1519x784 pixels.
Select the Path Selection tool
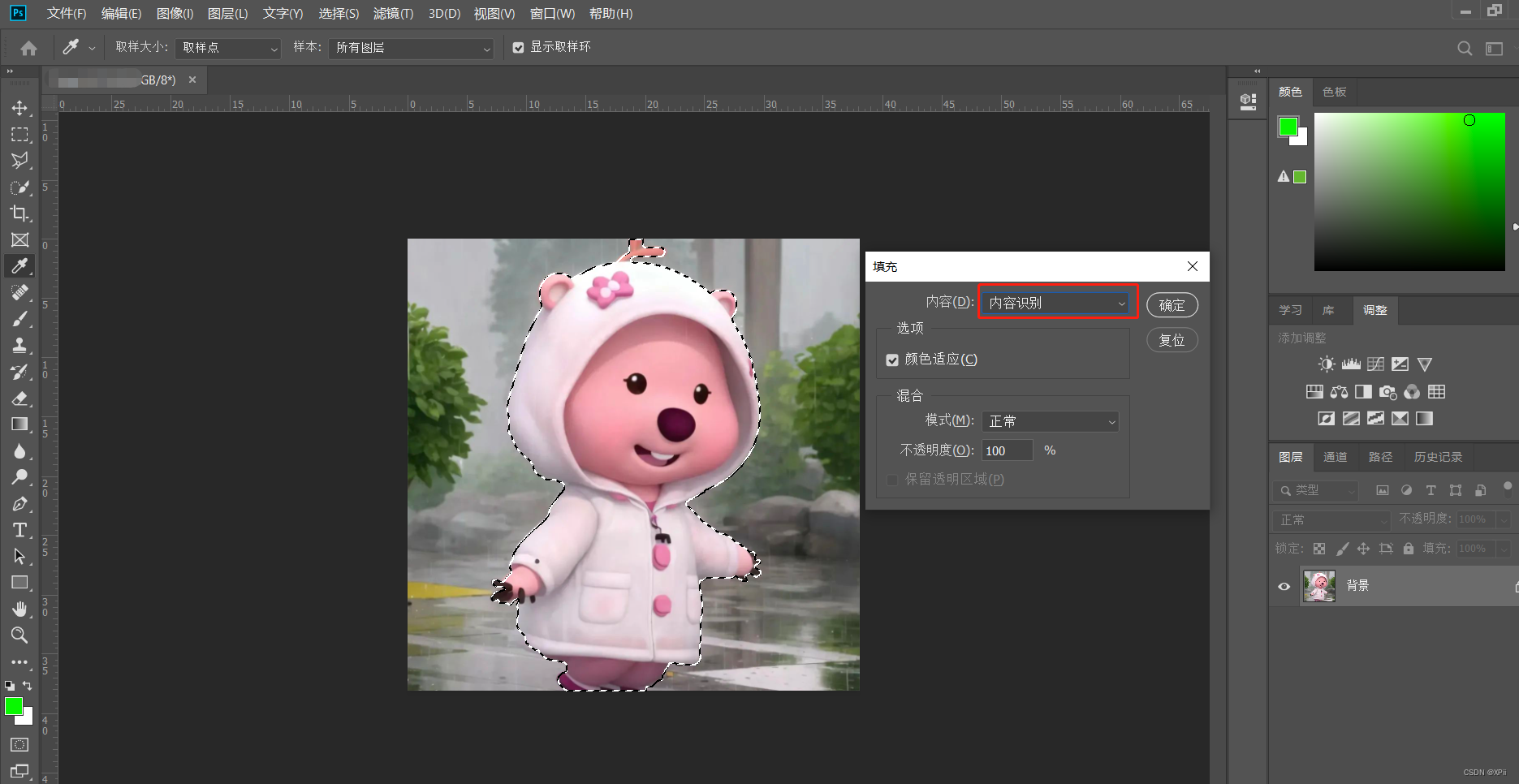[19, 557]
